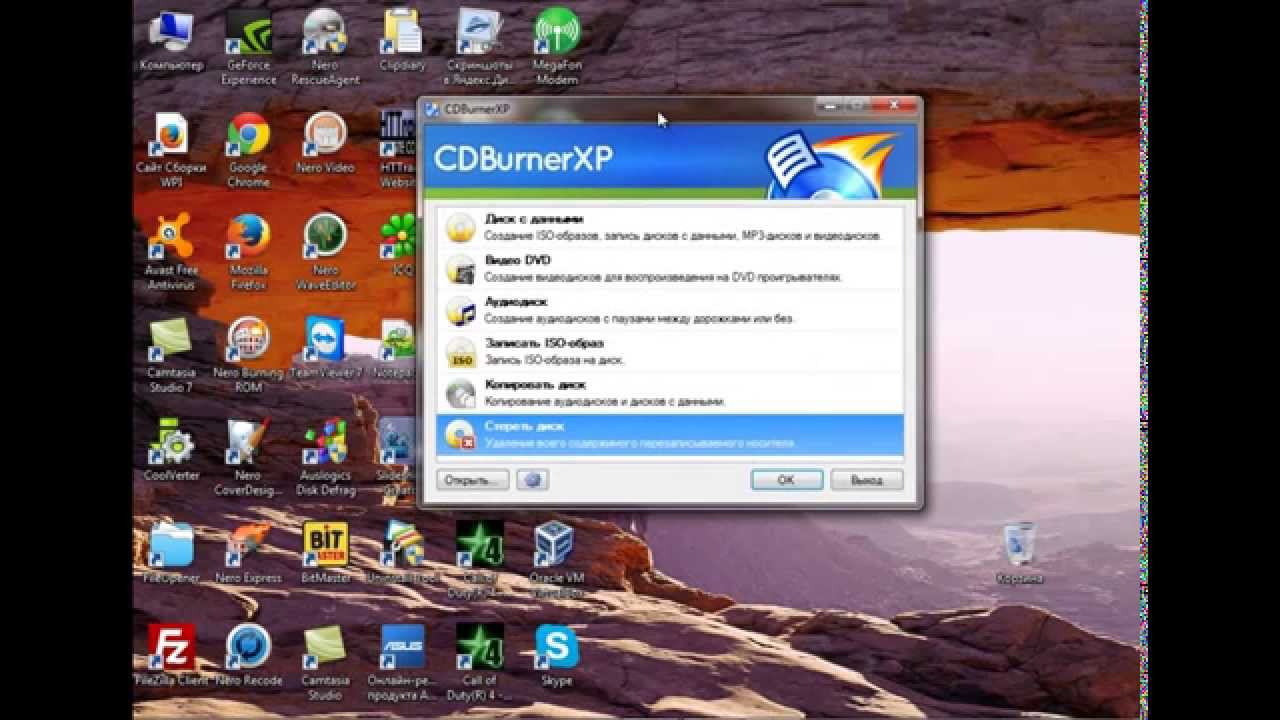Viewport: 1280px width, 720px height.
Task: Choose 'Записать ISO-образ' burn ISO option
Action: (669, 351)
